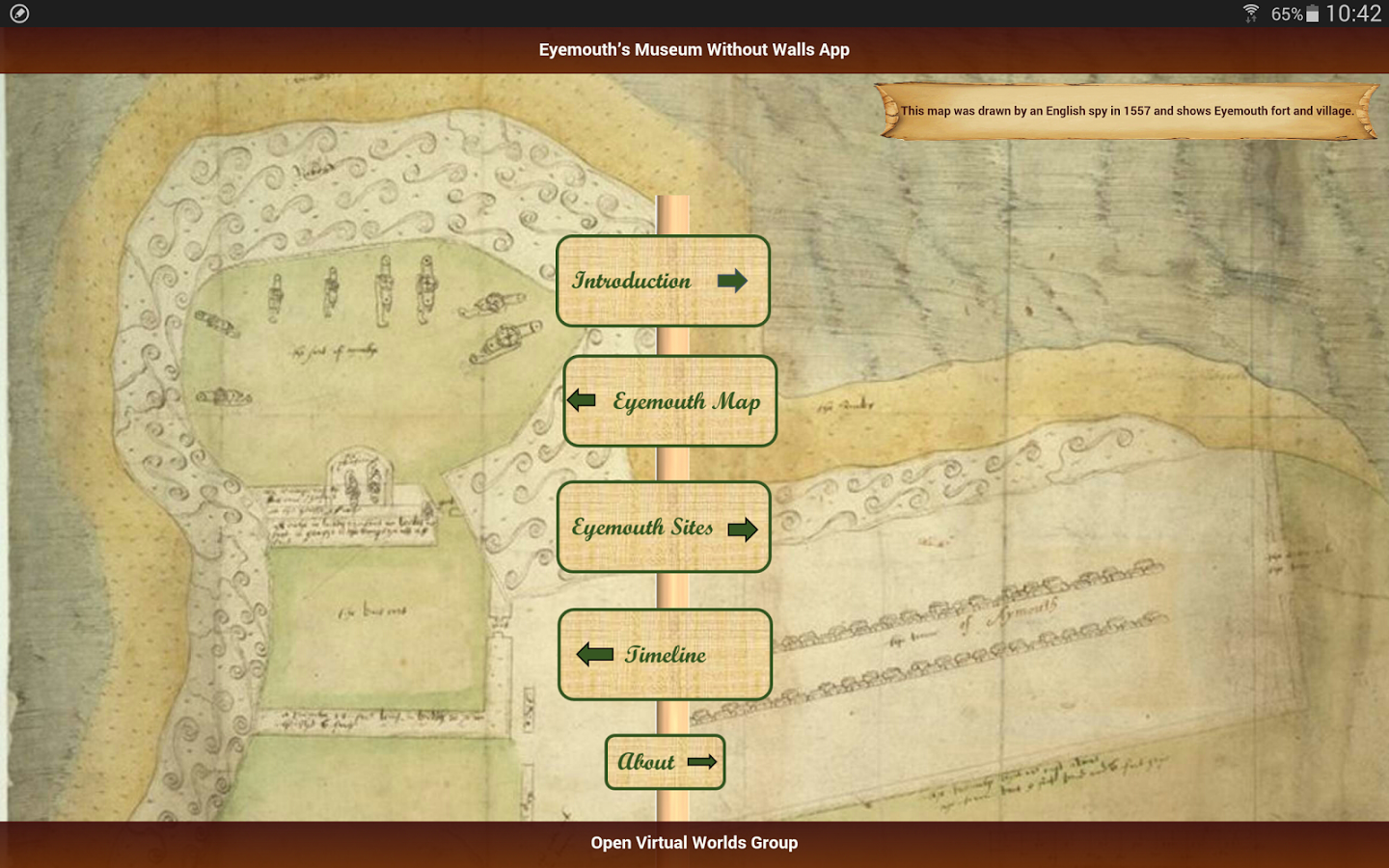Select the Timeline text label
Image resolution: width=1389 pixels, height=868 pixels.
pyautogui.click(x=665, y=655)
